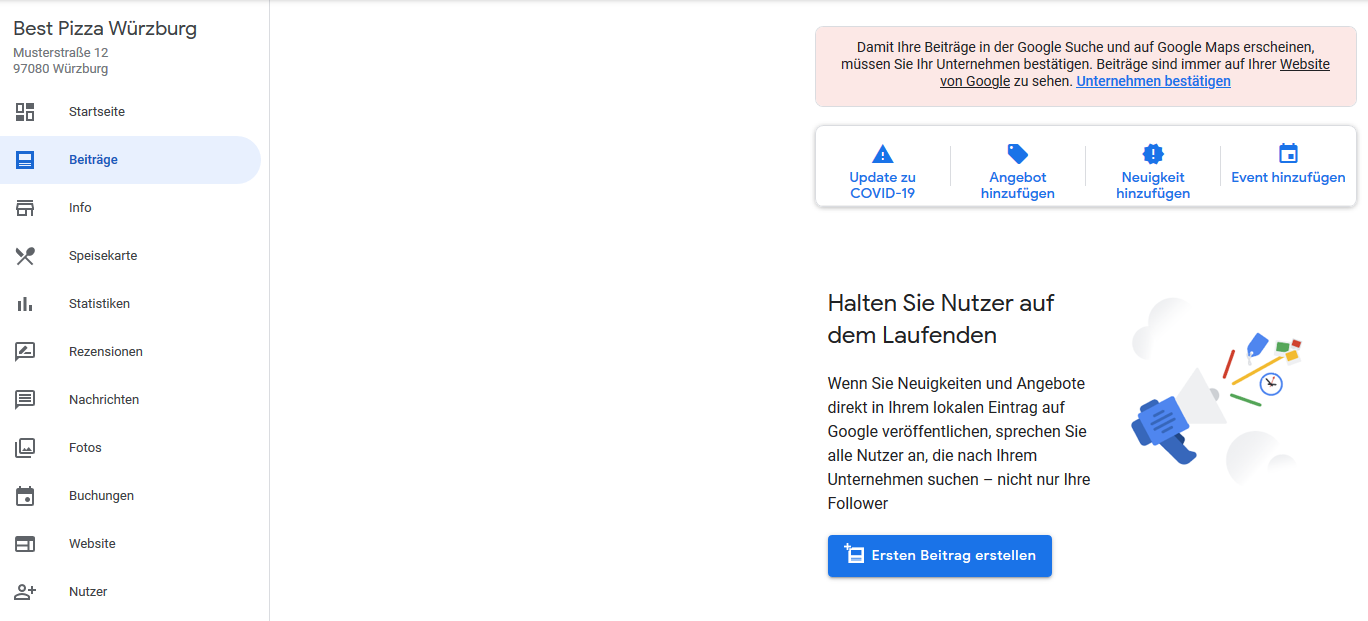Switch to the Update zu COVID-19 tab
This screenshot has height=621, width=1368.
pos(882,169)
